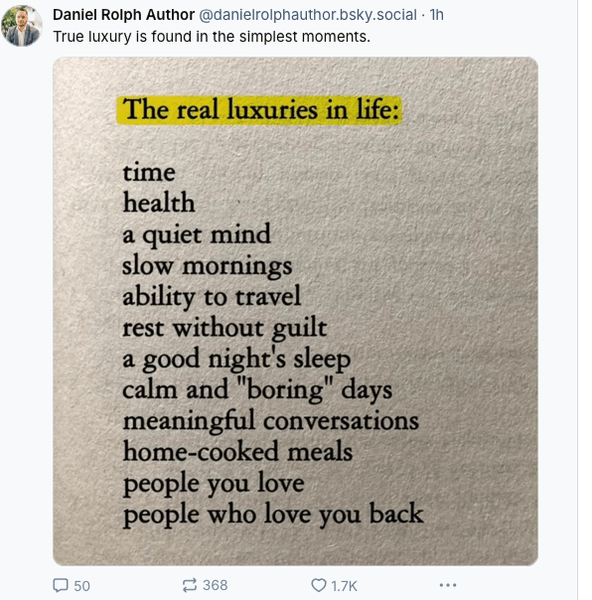The image size is (592, 600).
Task: Click the 'meaningful conversations' line in image
Action: [x=271, y=421]
